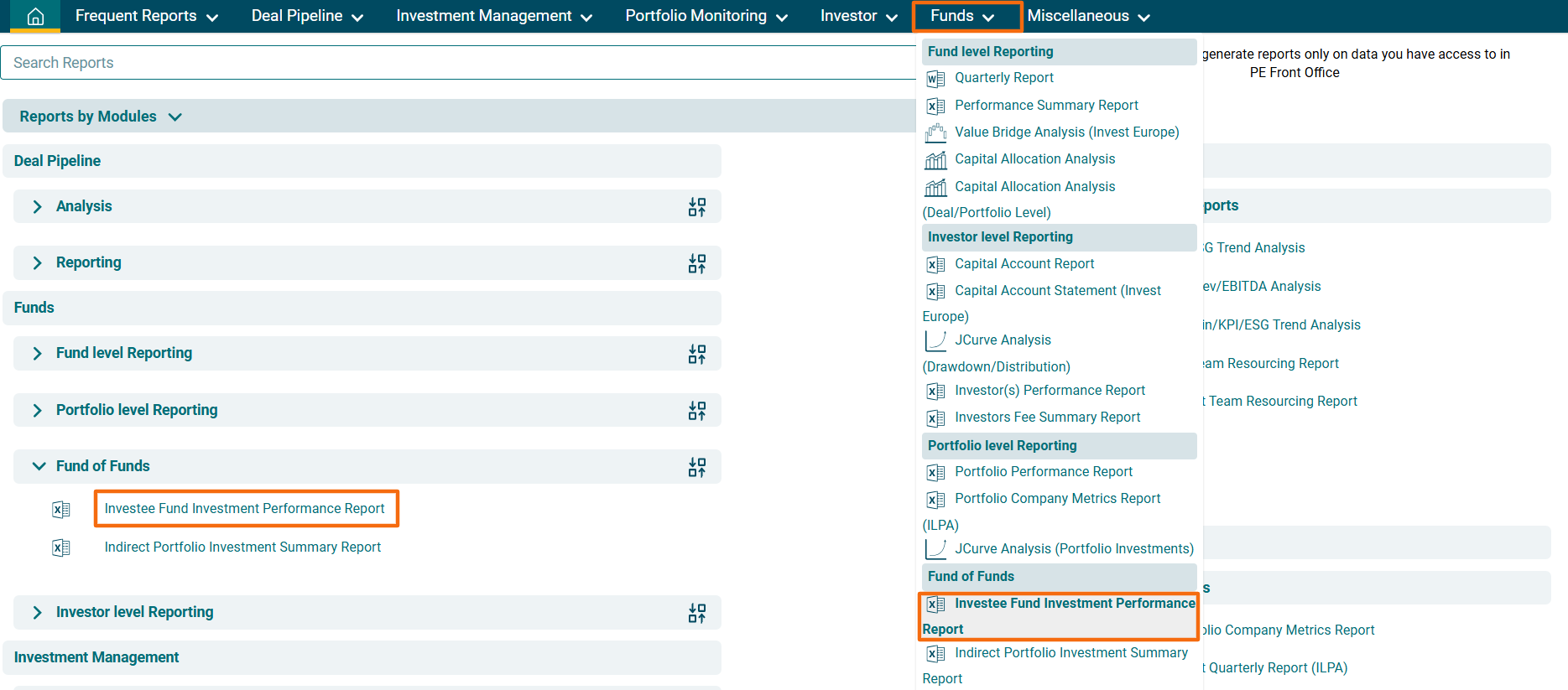Open Investee Fund Investment Performance Report in left list
This screenshot has height=690, width=1568.
tap(244, 509)
